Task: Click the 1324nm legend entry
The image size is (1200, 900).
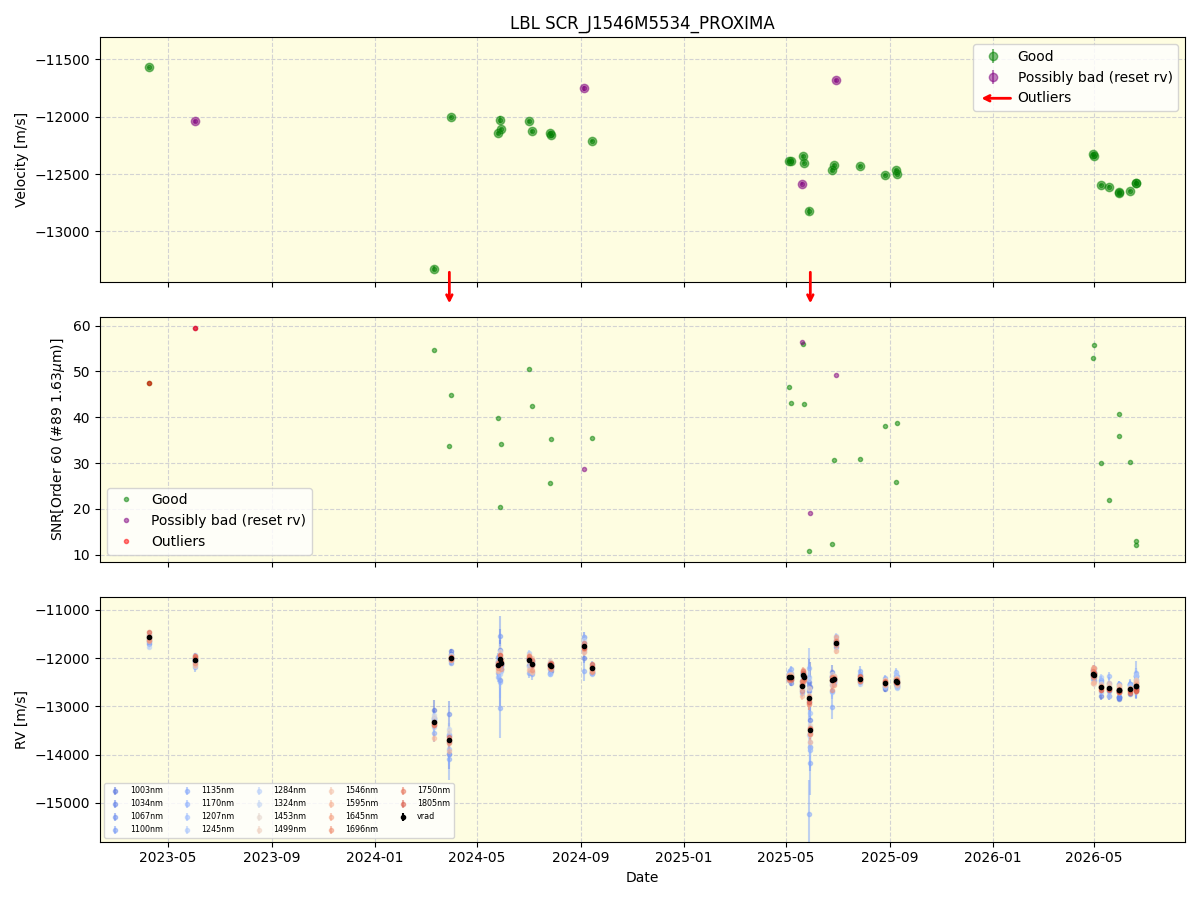Action: coord(290,803)
